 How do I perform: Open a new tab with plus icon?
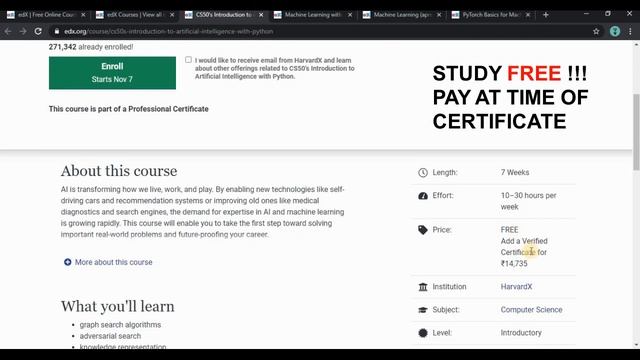click(546, 15)
